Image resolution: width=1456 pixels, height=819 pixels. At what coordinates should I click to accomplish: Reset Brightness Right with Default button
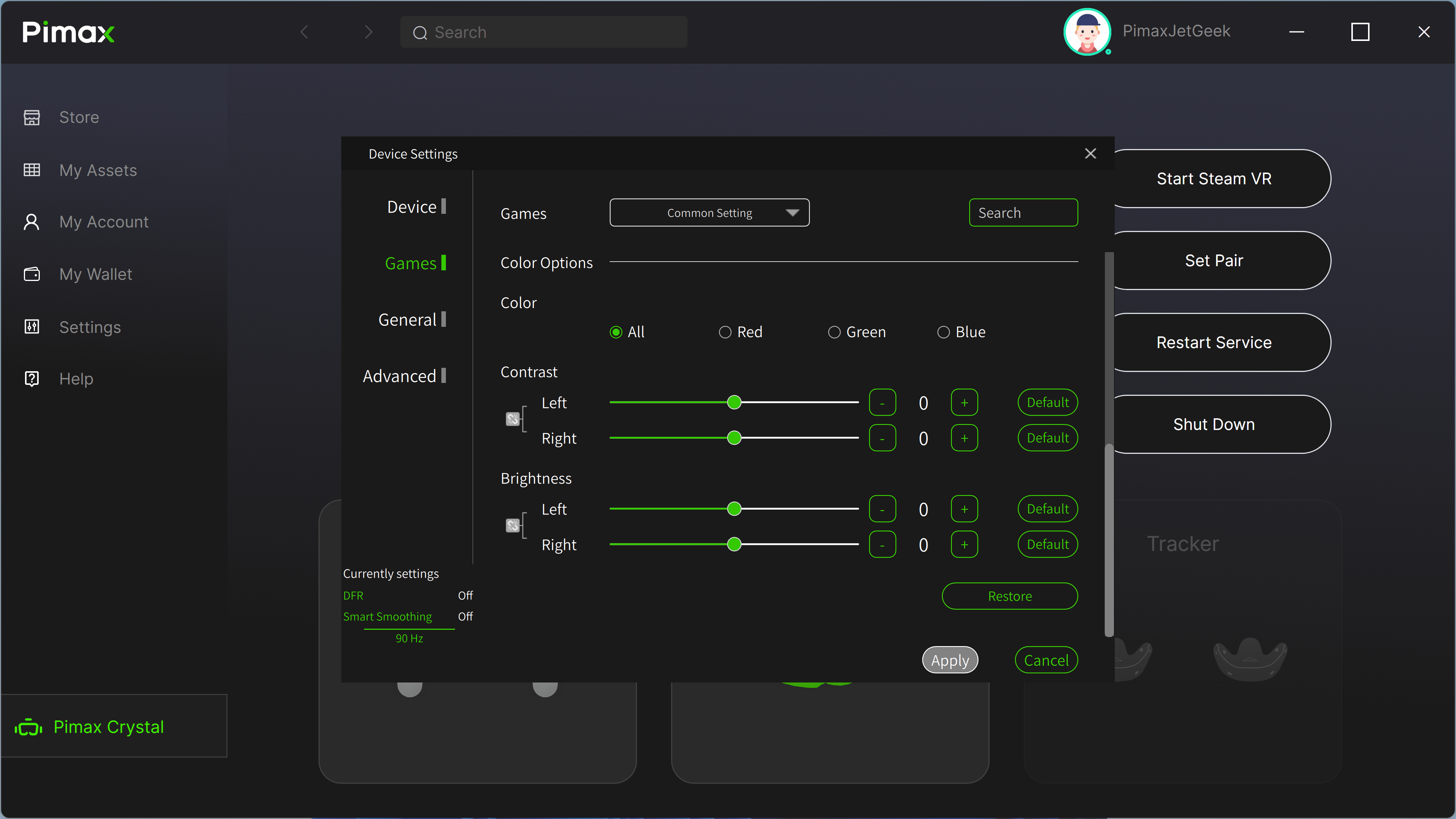[x=1048, y=544]
